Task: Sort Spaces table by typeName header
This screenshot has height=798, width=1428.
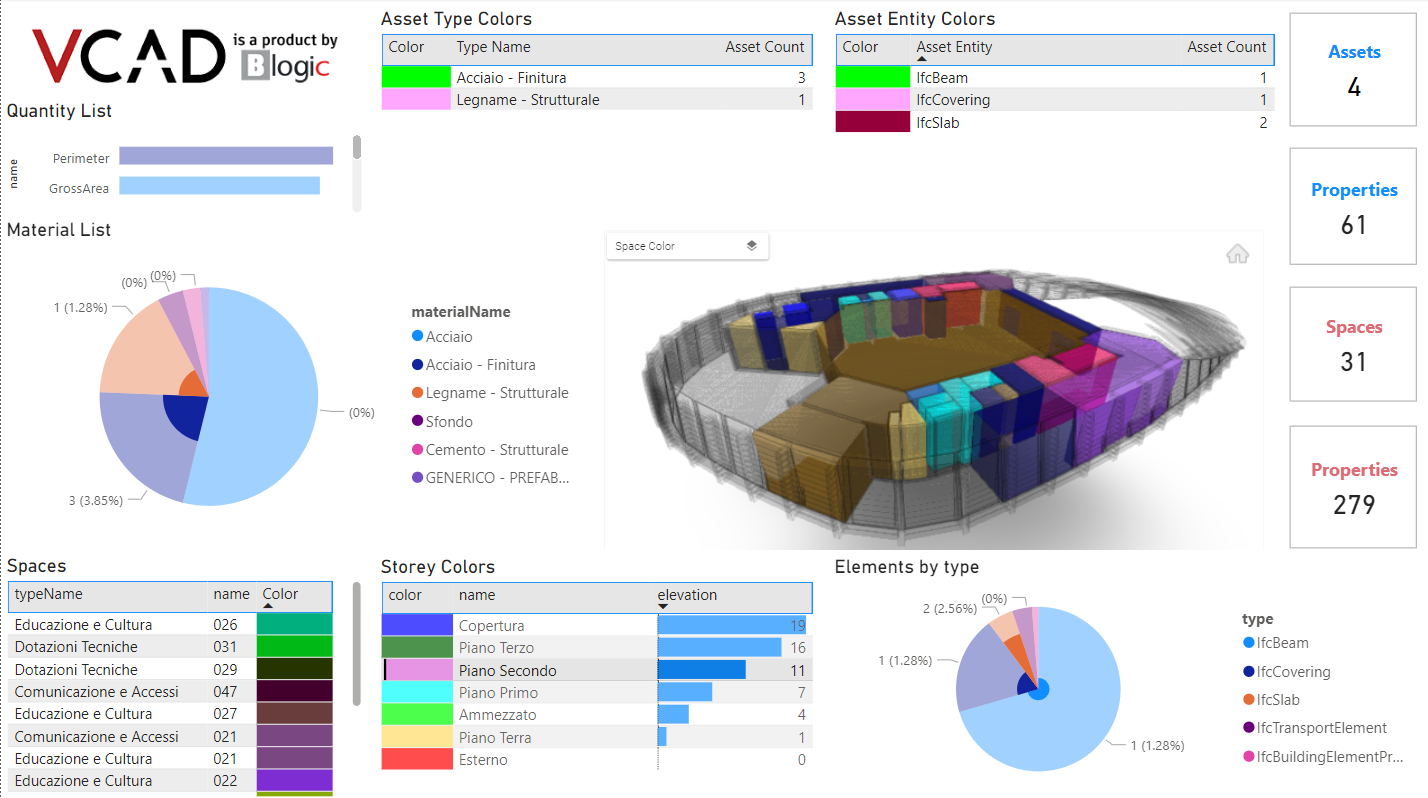Action: (x=49, y=594)
